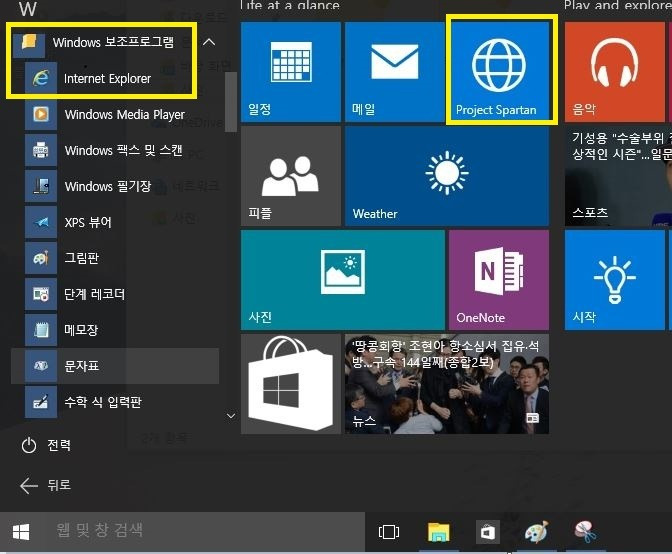
Task: Click the Windows Media Player label
Action: [125, 115]
